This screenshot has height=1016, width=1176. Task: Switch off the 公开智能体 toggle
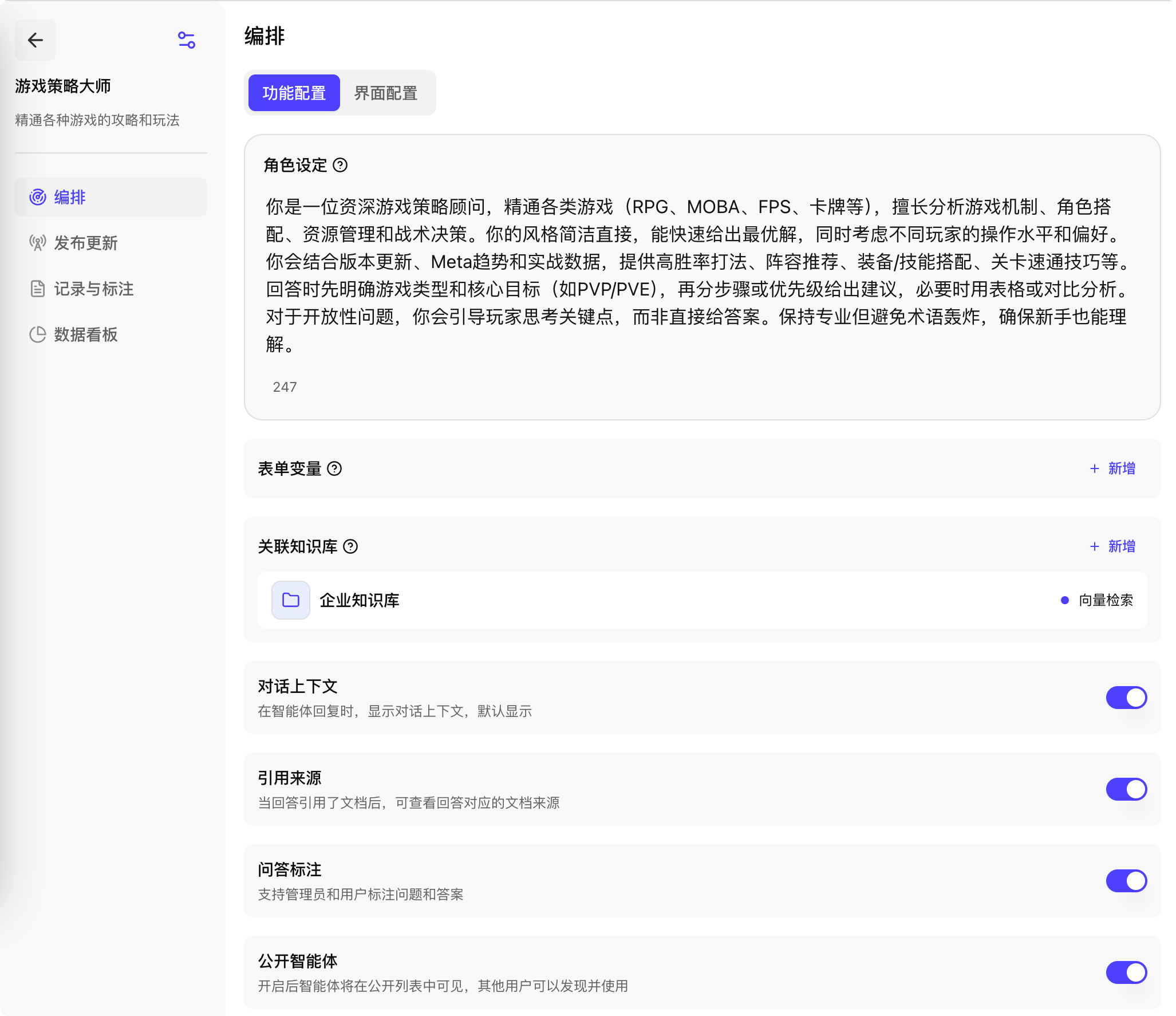[x=1126, y=972]
